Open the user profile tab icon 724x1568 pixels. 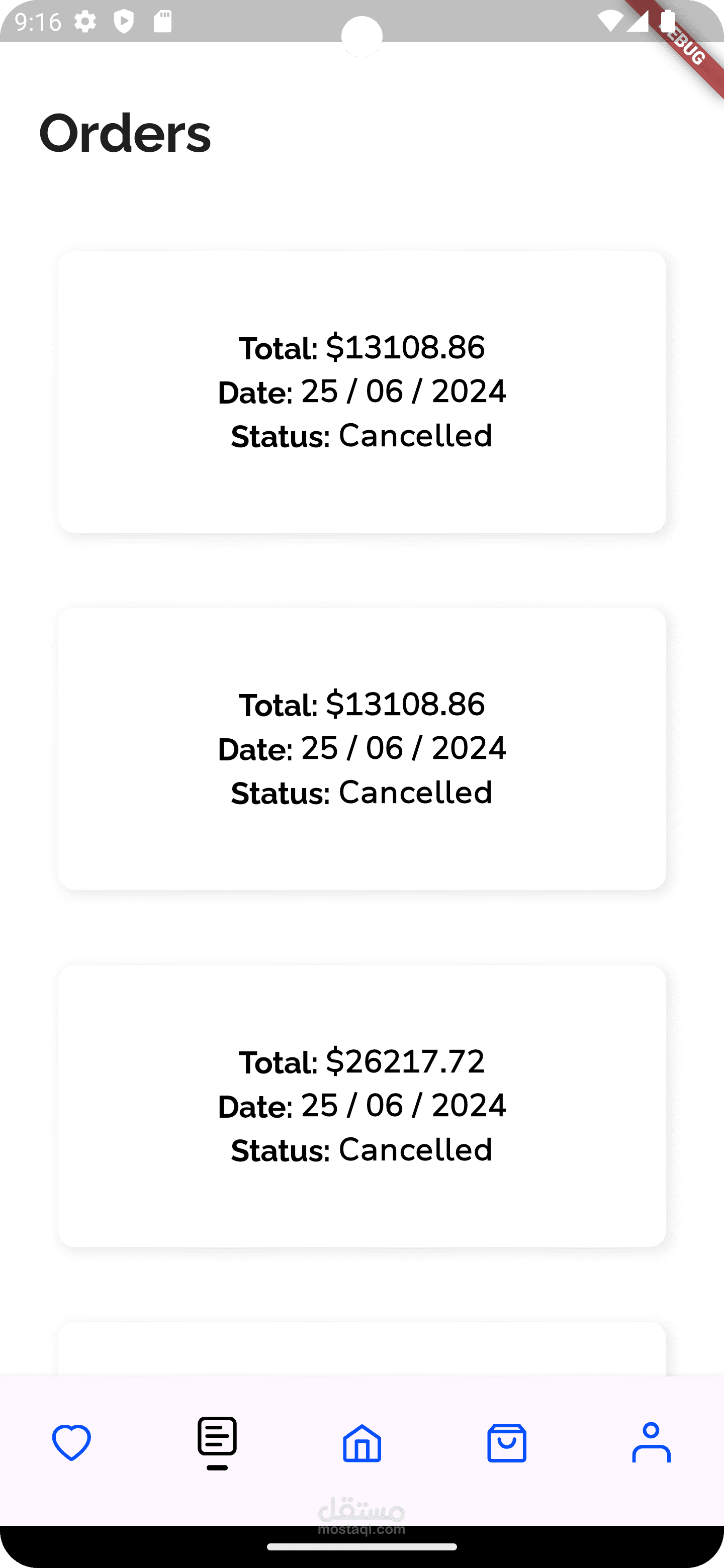tap(651, 1442)
